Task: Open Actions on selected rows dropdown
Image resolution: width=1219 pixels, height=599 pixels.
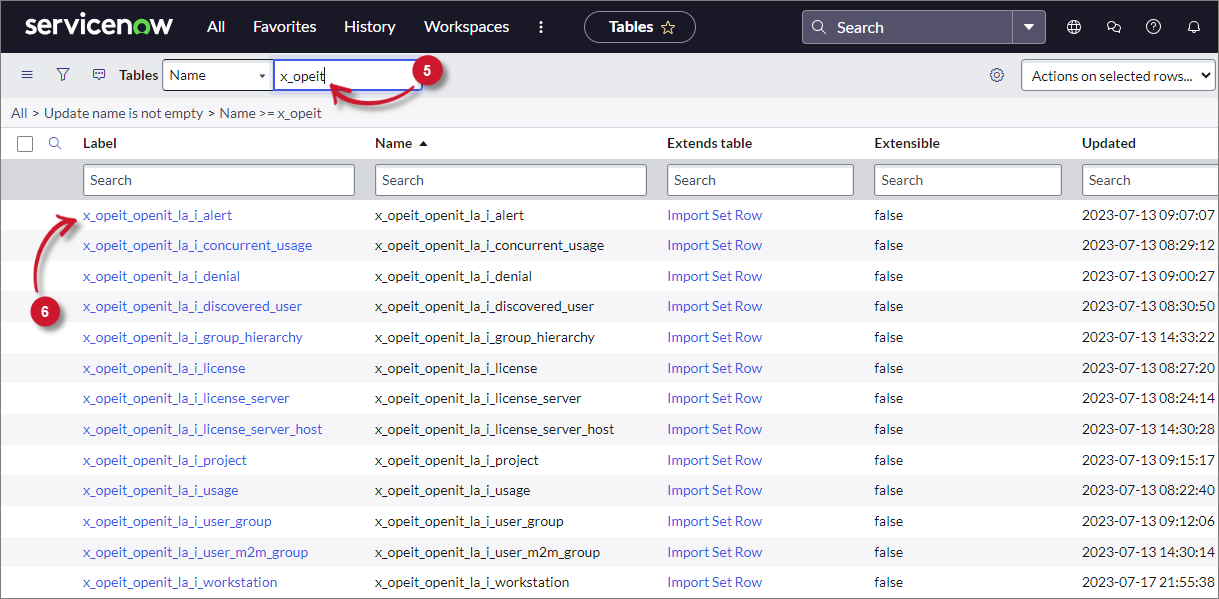Action: [x=1117, y=75]
